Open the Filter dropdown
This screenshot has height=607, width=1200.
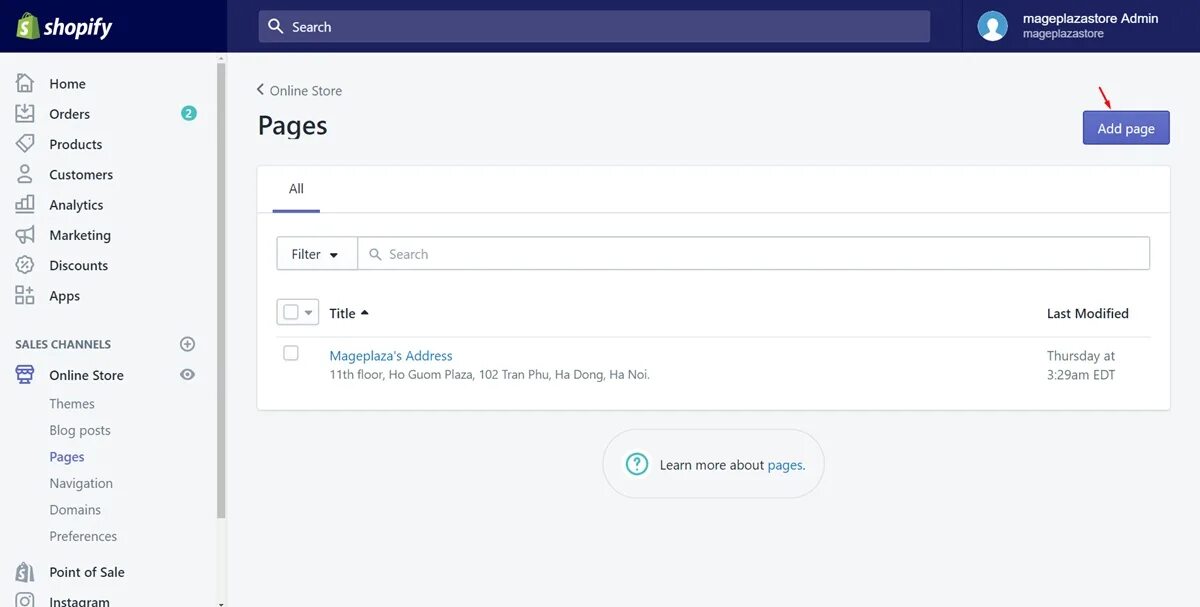tap(316, 254)
